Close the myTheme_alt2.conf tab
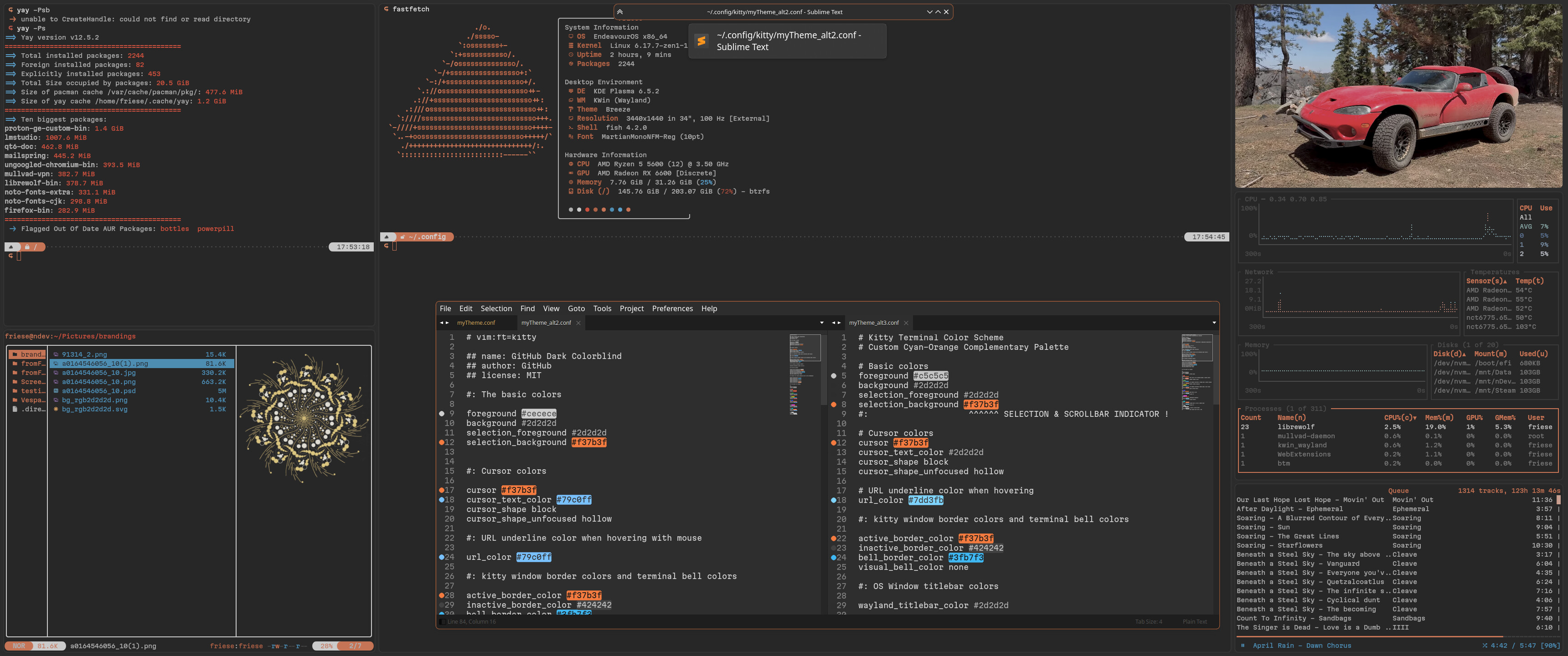This screenshot has width=1568, height=656. 578,323
